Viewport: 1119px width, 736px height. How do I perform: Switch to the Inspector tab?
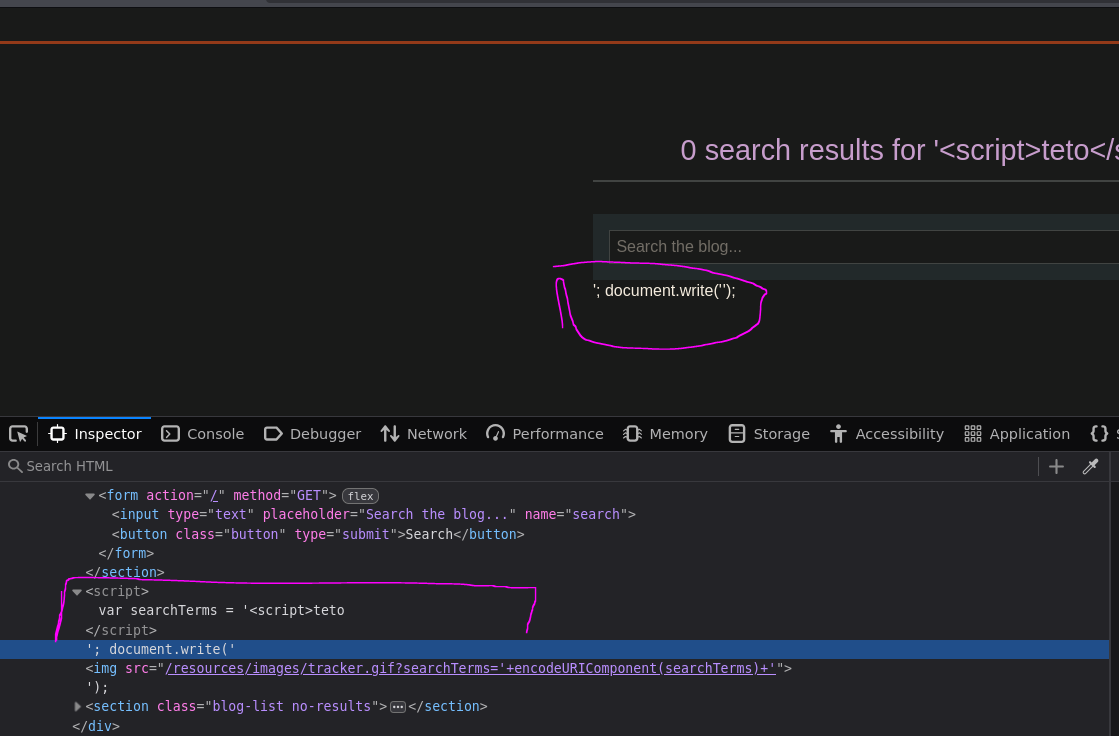95,434
